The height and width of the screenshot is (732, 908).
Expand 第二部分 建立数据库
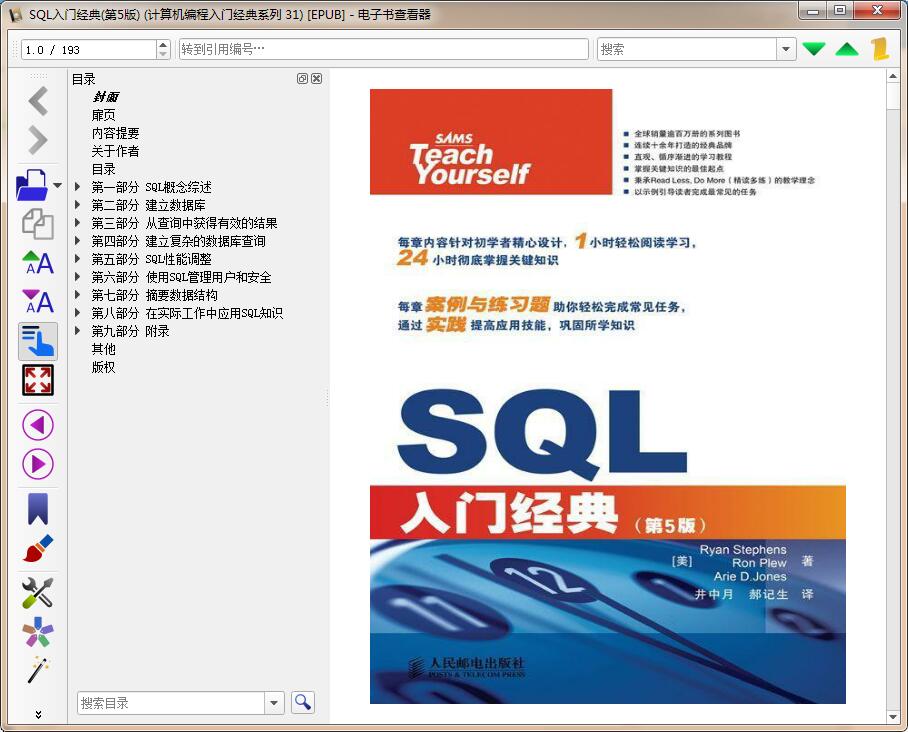[x=77, y=204]
